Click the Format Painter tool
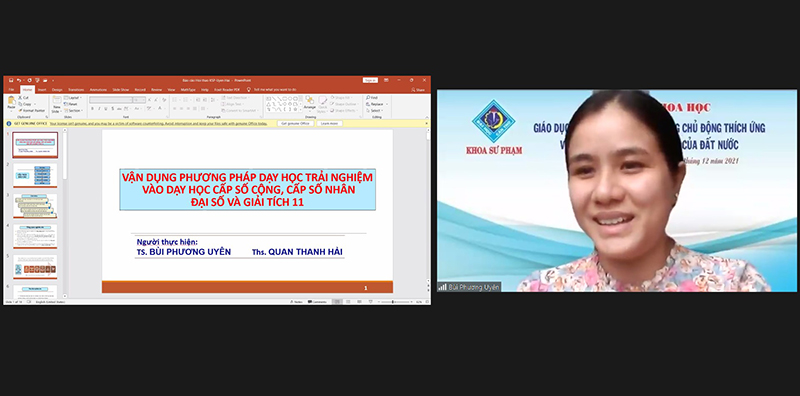The height and width of the screenshot is (396, 800). [x=32, y=110]
